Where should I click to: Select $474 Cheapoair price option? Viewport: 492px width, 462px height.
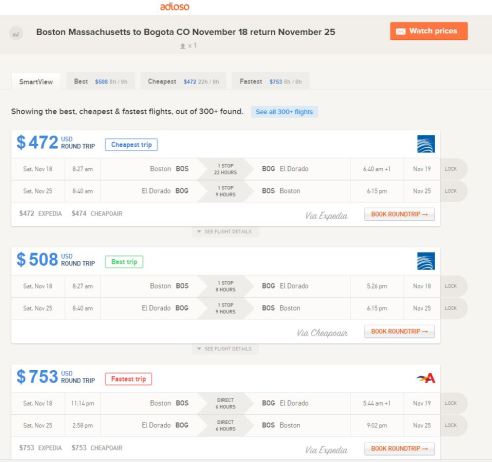click(x=97, y=213)
